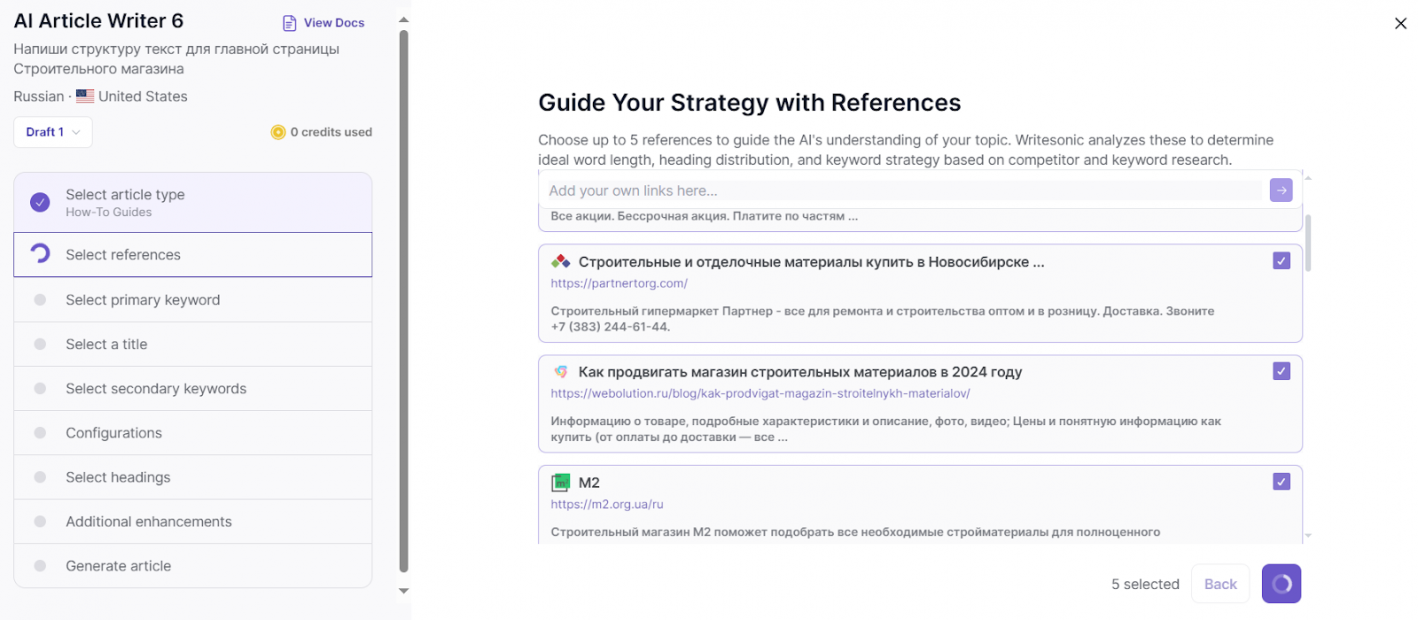Click the webolution favicon icon
The image size is (1418, 620).
pyautogui.click(x=560, y=372)
